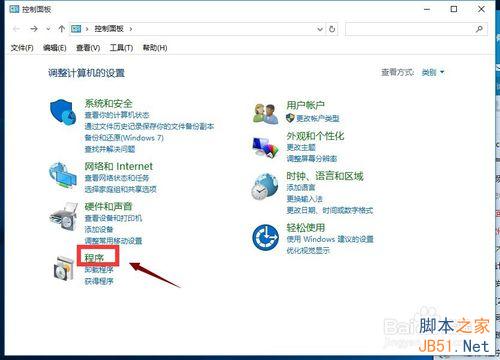Click 查找并解决问题 link
500x360 pixels.
coord(110,149)
